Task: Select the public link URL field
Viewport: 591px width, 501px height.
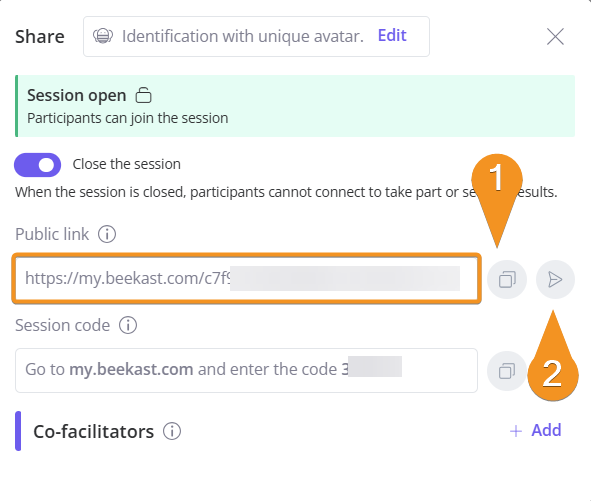Action: (x=247, y=279)
